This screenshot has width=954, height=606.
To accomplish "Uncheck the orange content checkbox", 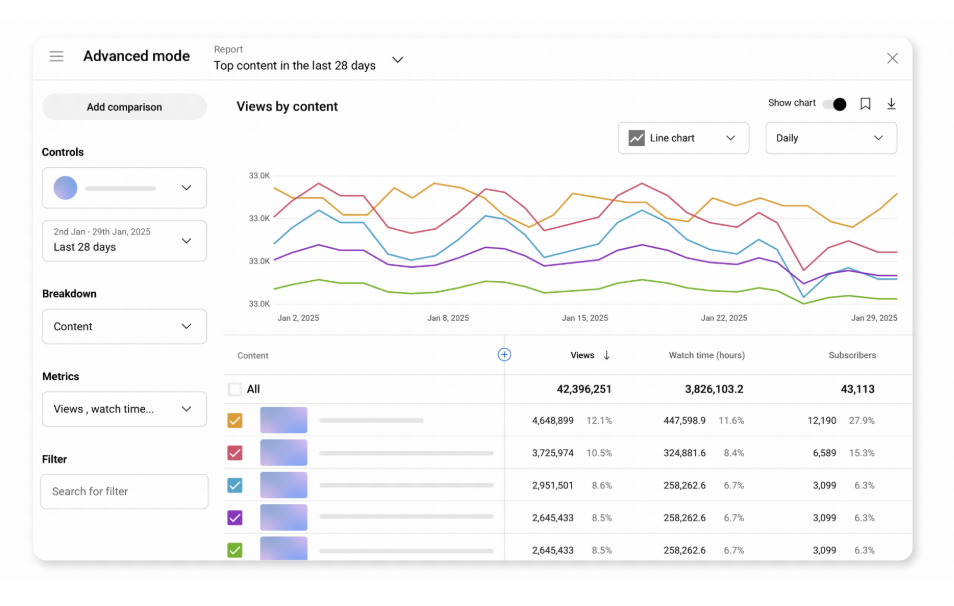I will (x=235, y=421).
